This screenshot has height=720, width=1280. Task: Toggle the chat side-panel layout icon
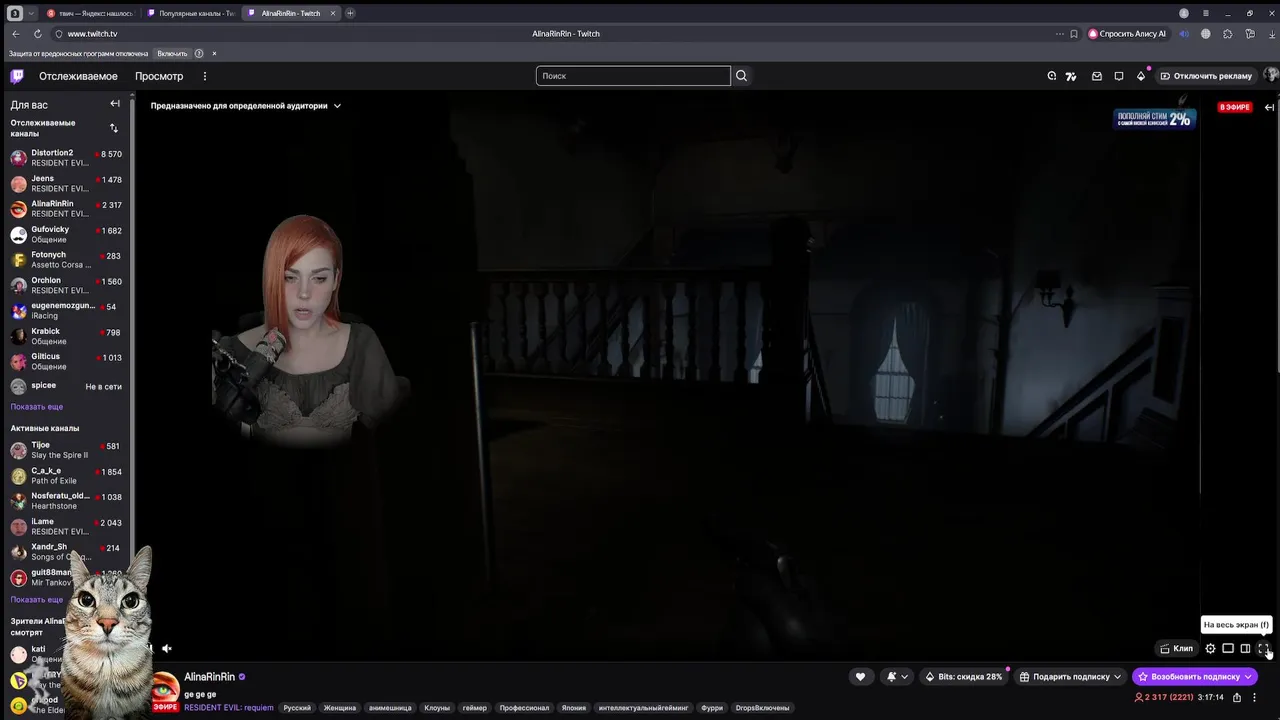coord(1245,648)
